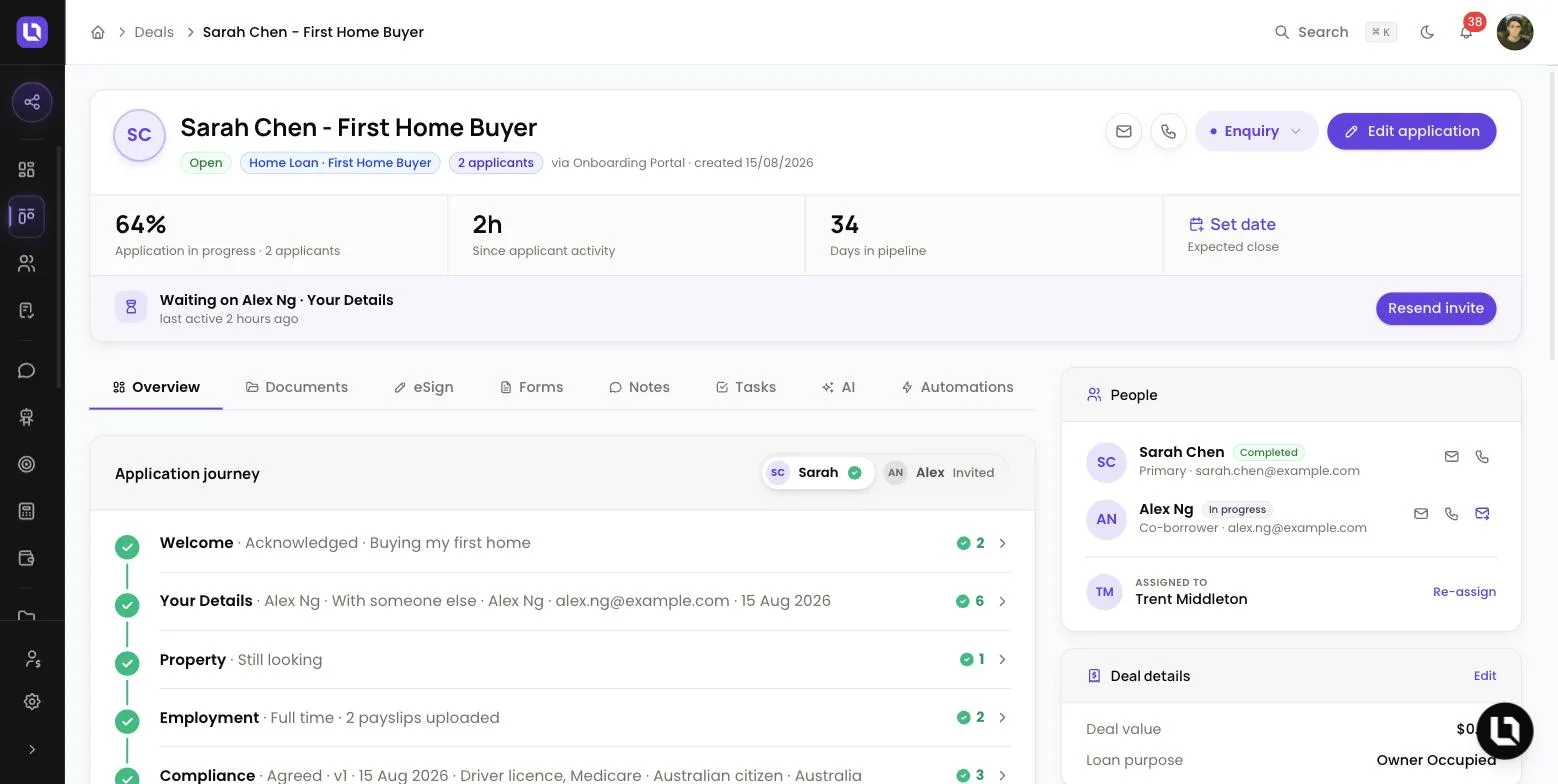Open the calculator sidebar icon

[x=27, y=511]
